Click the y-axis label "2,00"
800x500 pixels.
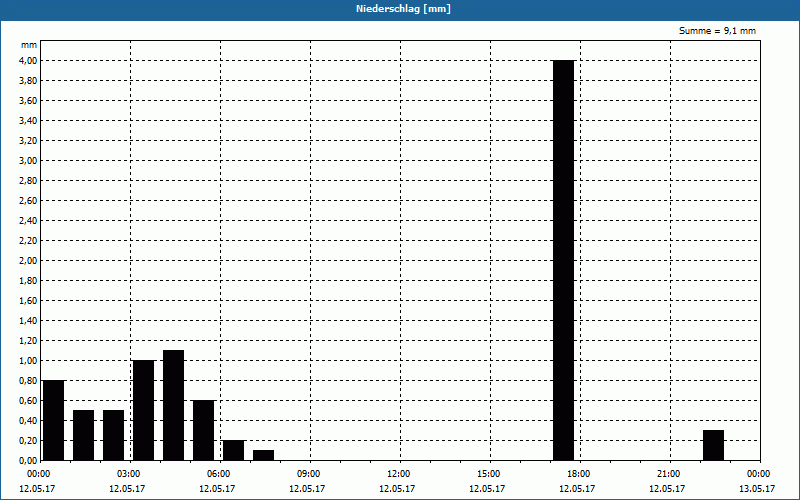(28, 261)
